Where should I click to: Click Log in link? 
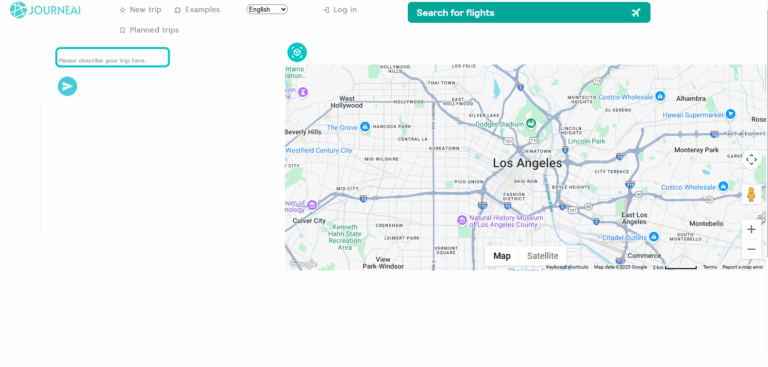click(x=340, y=10)
